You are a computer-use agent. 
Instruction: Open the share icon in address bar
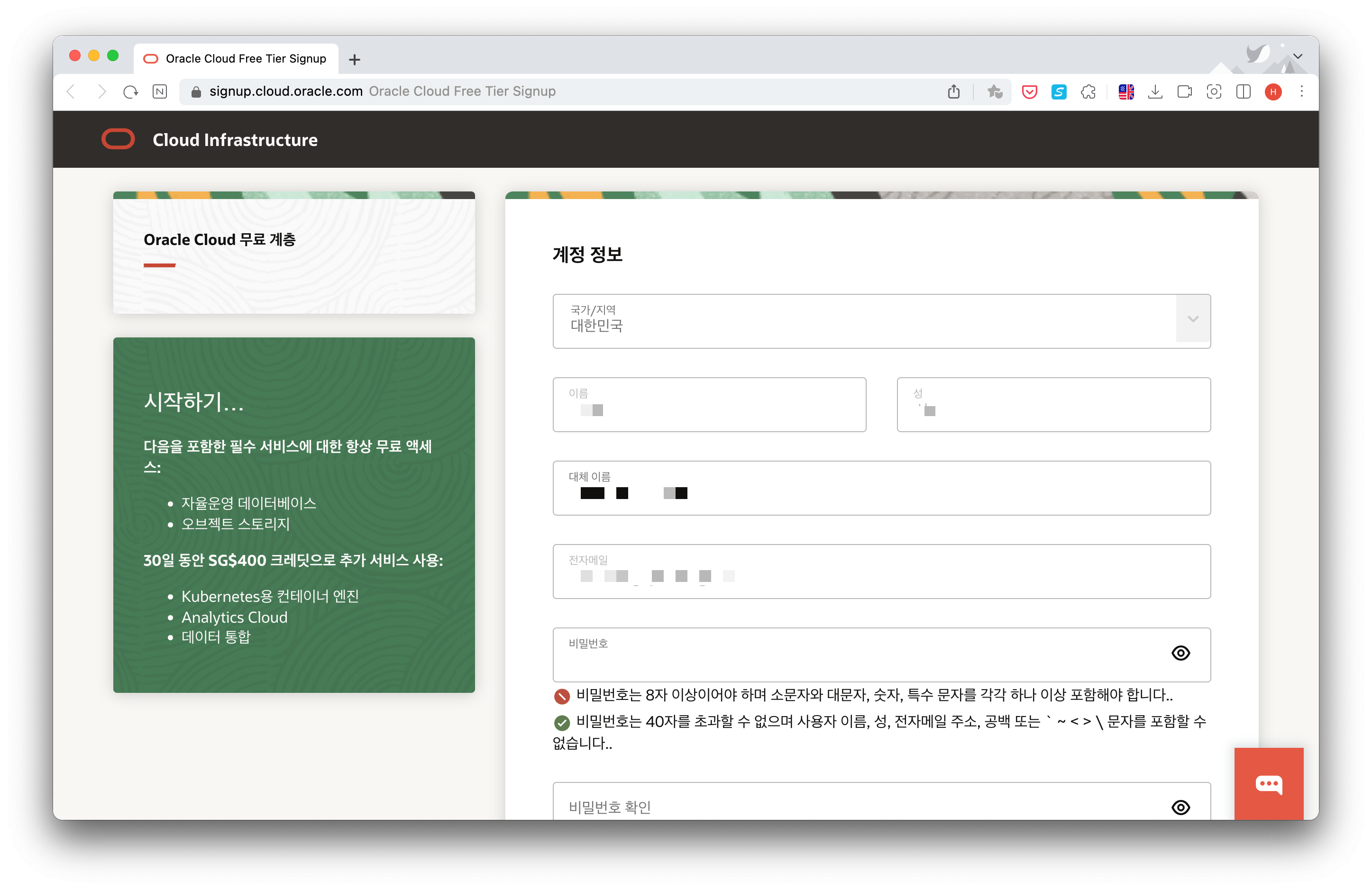point(953,91)
